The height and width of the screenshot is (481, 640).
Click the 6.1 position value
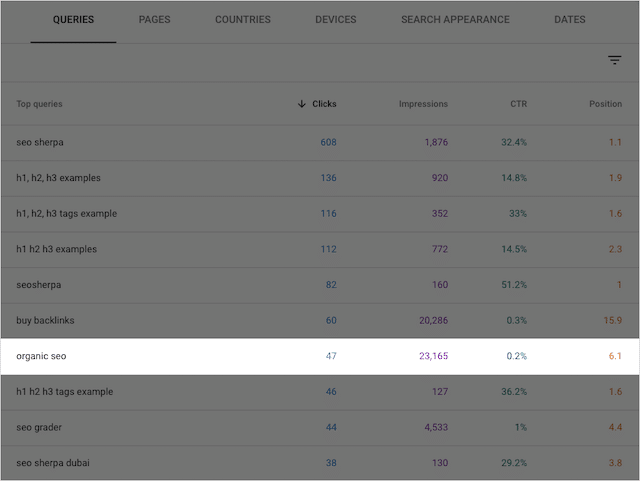pyautogui.click(x=615, y=356)
